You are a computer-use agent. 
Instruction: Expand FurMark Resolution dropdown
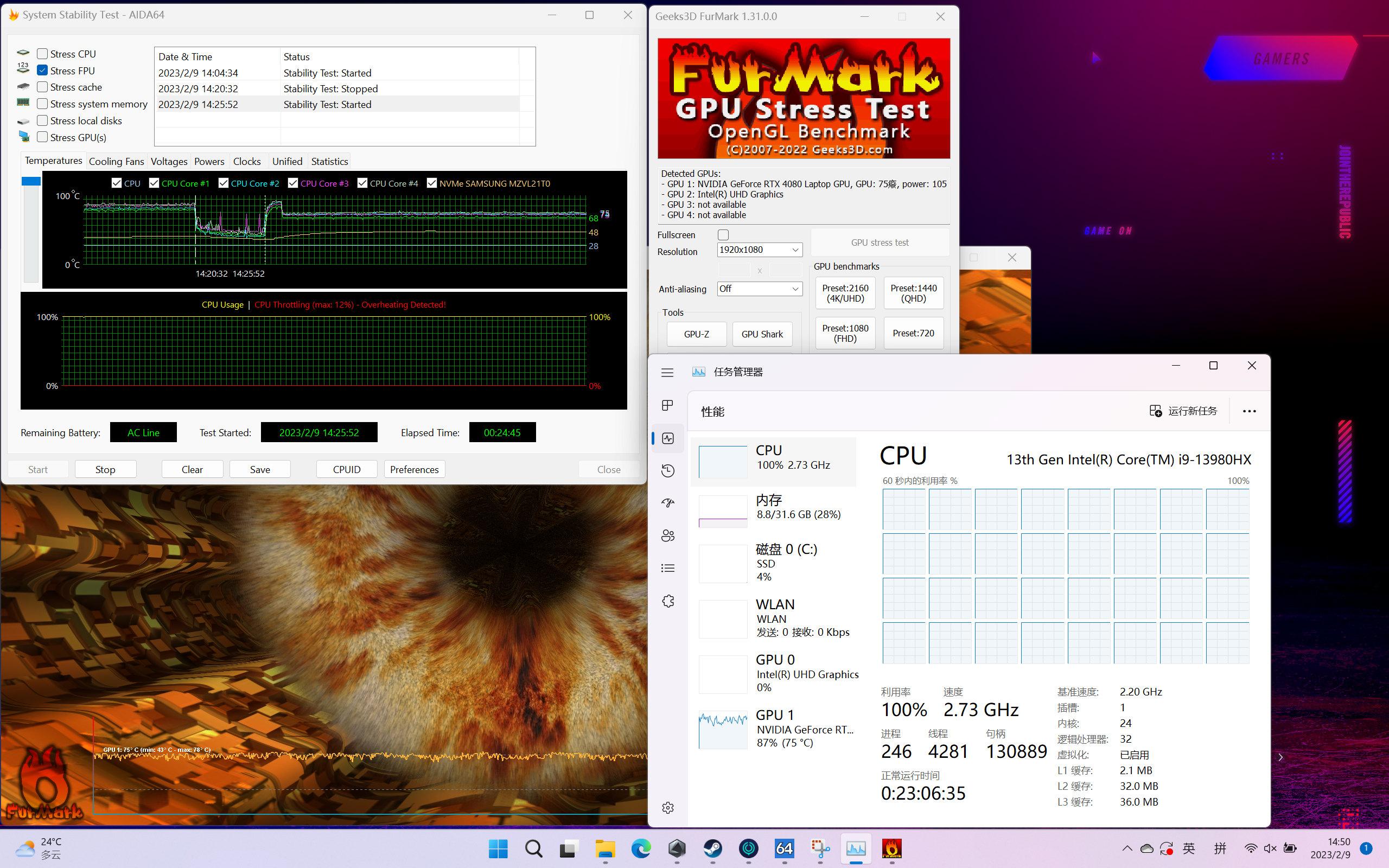760,250
